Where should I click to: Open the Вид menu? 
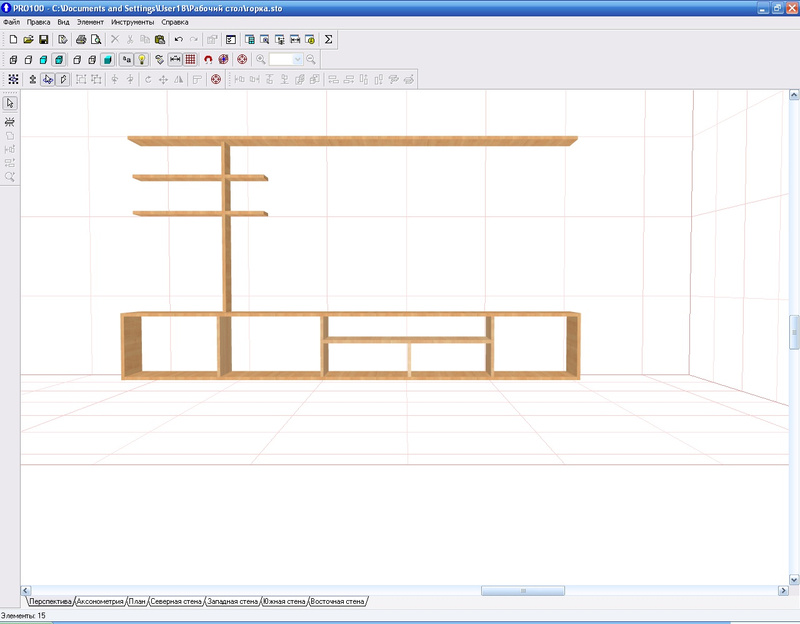tap(63, 21)
